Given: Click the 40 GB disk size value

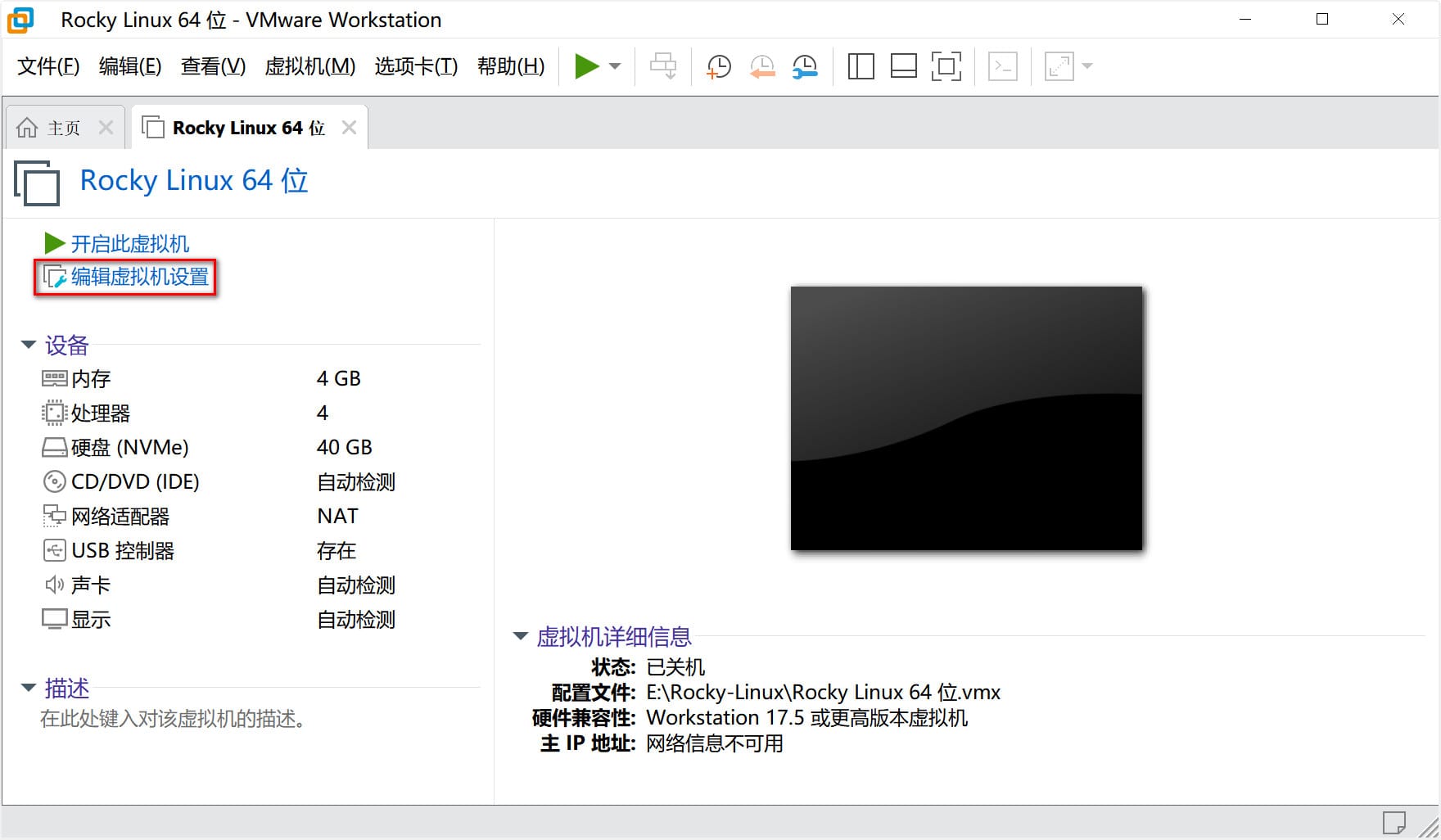Looking at the screenshot, I should (345, 447).
